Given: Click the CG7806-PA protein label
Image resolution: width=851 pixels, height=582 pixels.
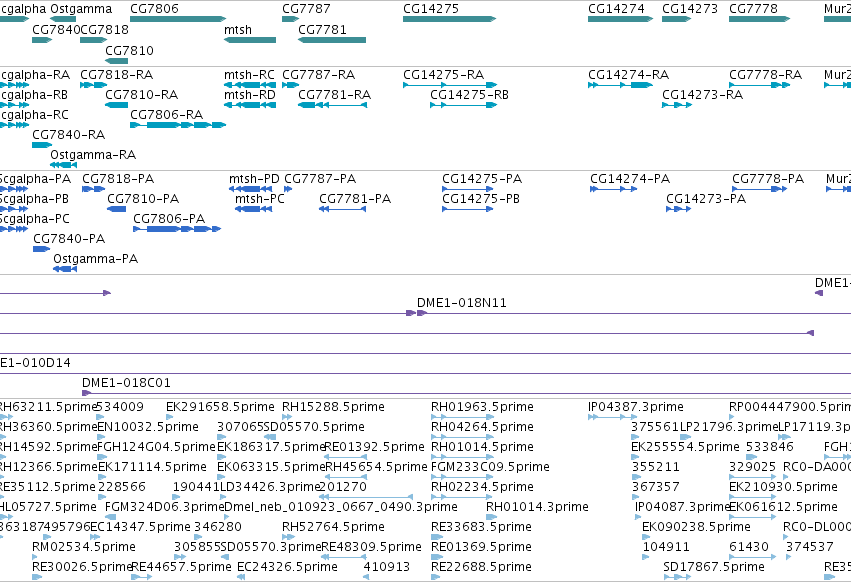Looking at the screenshot, I should click(x=169, y=219).
